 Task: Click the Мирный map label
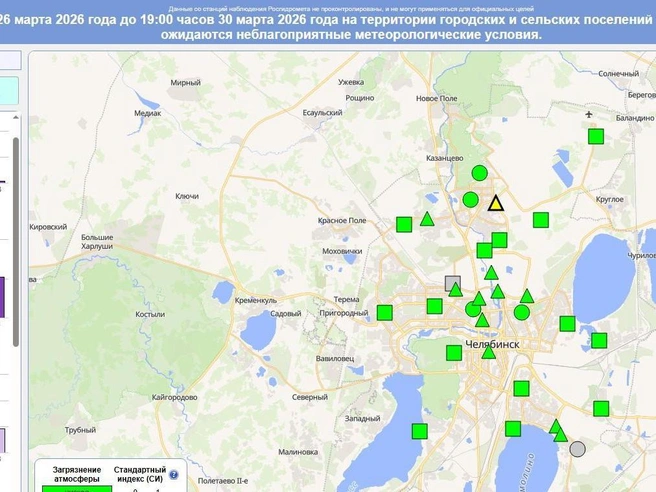coord(185,83)
